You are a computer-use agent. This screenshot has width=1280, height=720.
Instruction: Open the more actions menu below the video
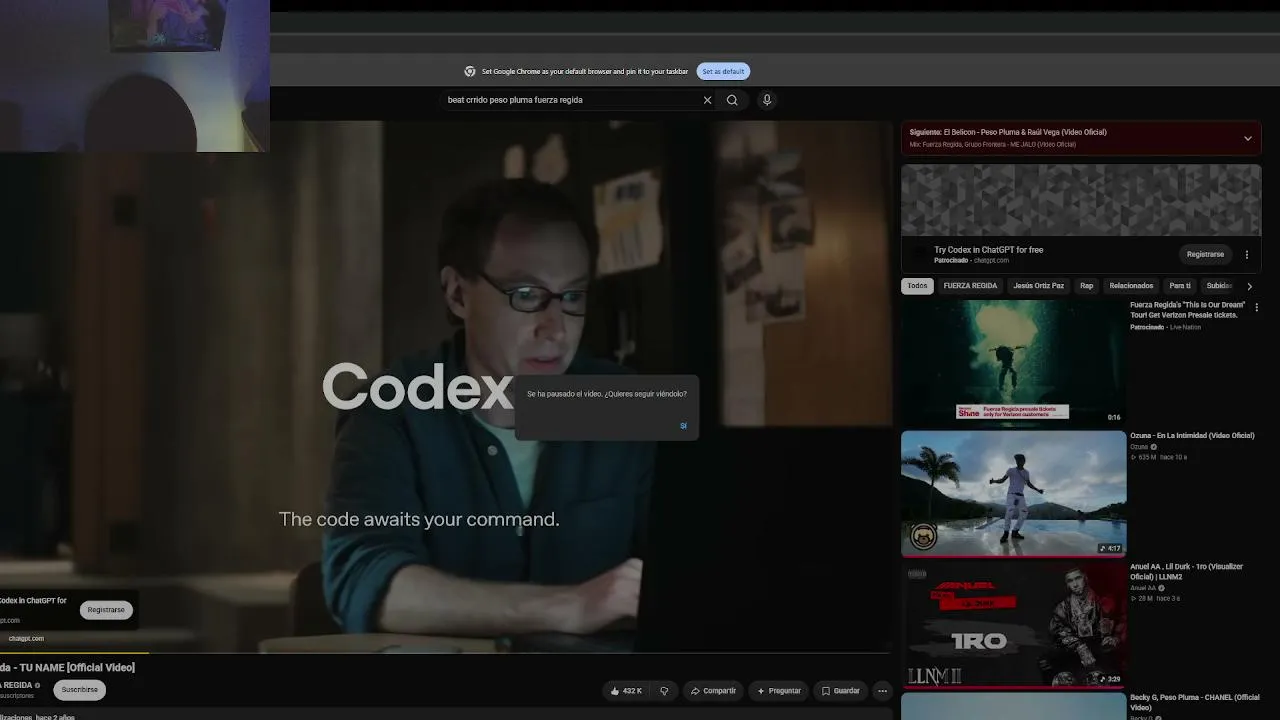click(x=882, y=691)
